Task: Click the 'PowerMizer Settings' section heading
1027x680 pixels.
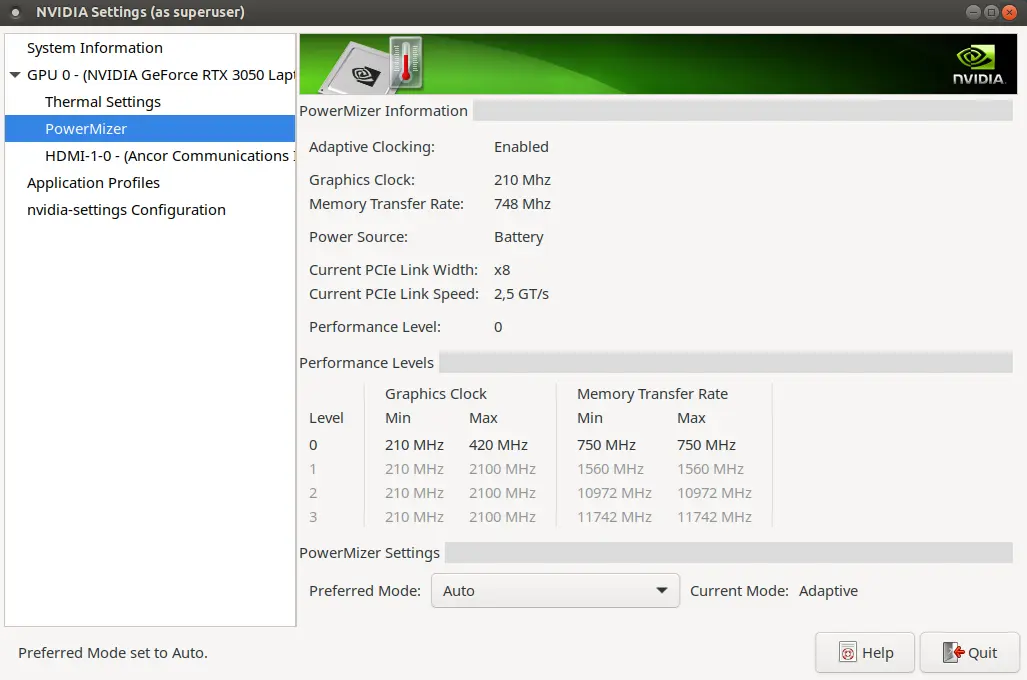Action: pyautogui.click(x=369, y=553)
